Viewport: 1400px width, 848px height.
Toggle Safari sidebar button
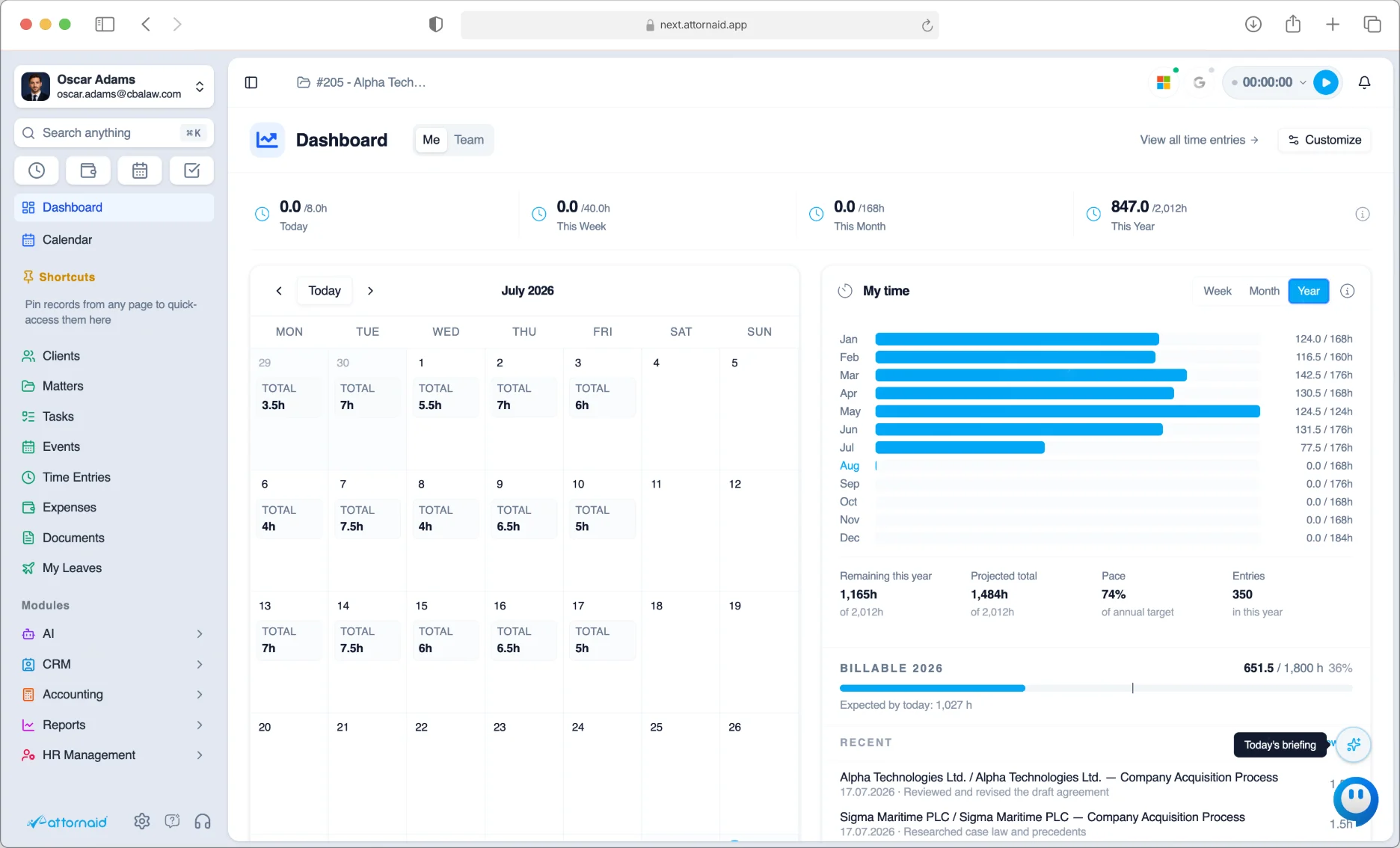tap(105, 25)
